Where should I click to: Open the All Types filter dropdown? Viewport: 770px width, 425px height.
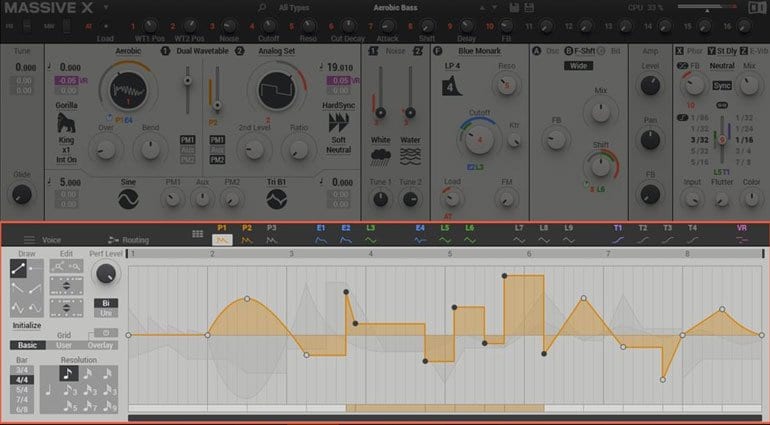[294, 7]
